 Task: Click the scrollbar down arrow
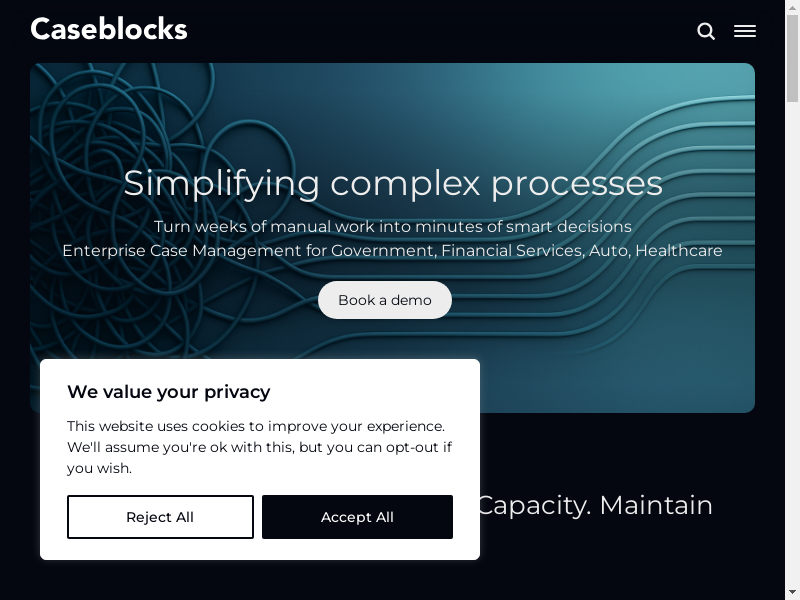792,592
